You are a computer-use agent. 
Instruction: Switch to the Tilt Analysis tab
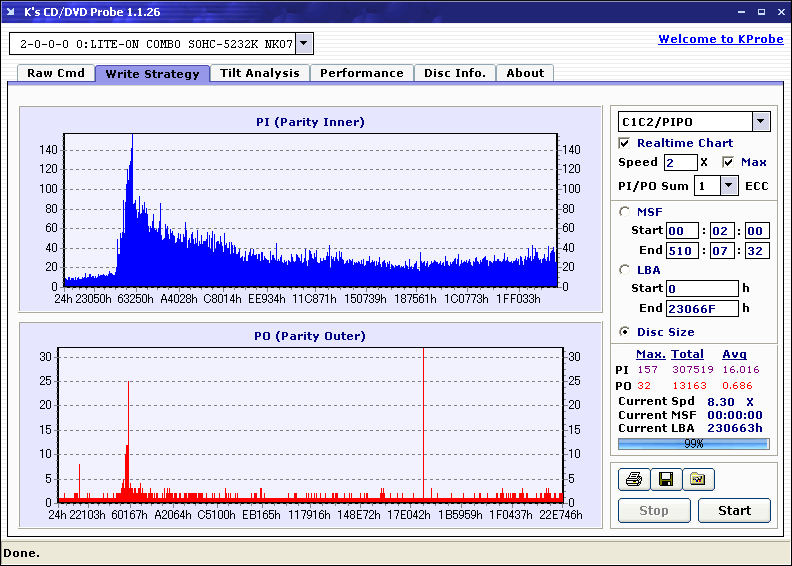pyautogui.click(x=259, y=73)
